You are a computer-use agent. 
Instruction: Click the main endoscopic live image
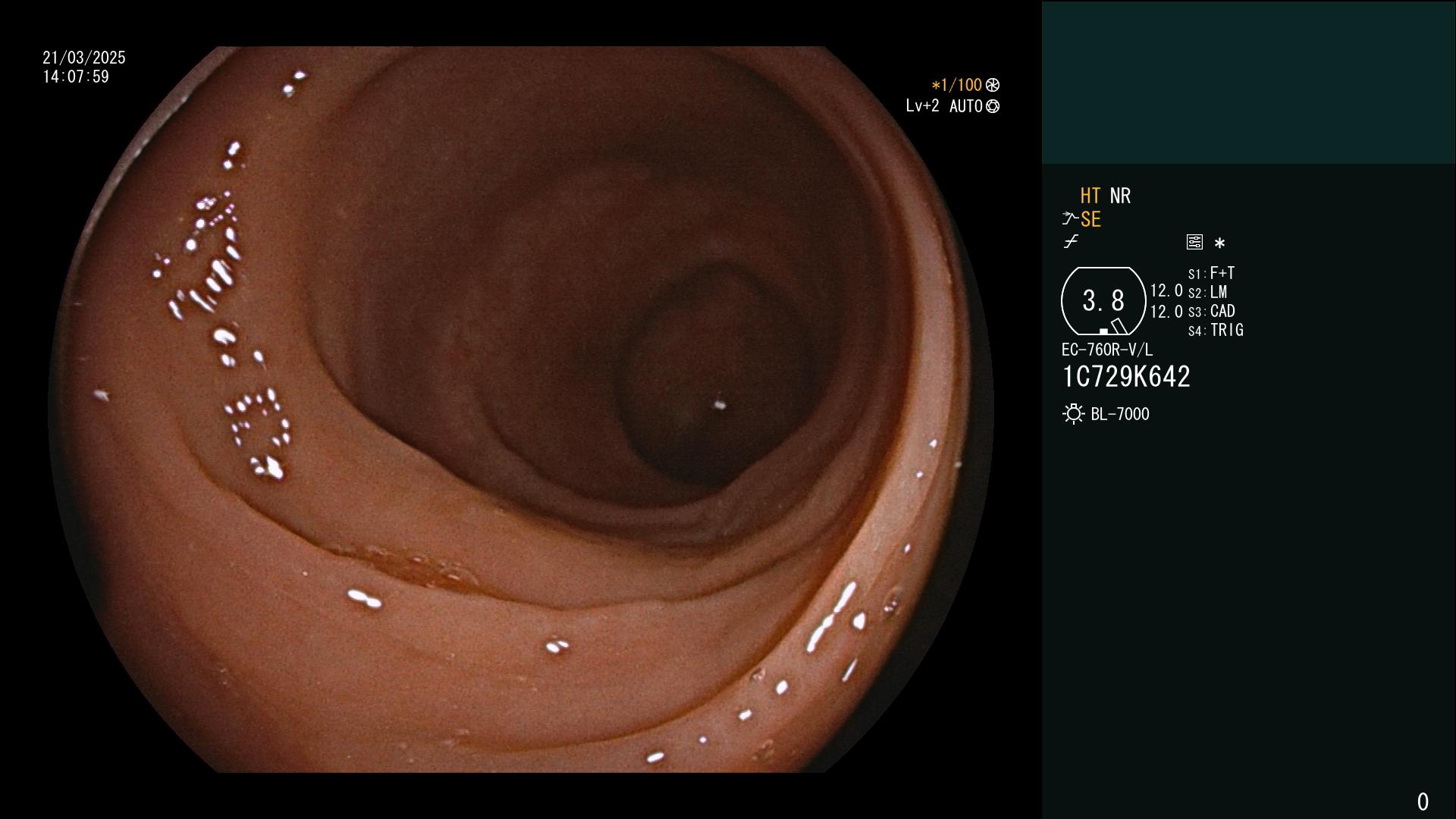[521, 409]
